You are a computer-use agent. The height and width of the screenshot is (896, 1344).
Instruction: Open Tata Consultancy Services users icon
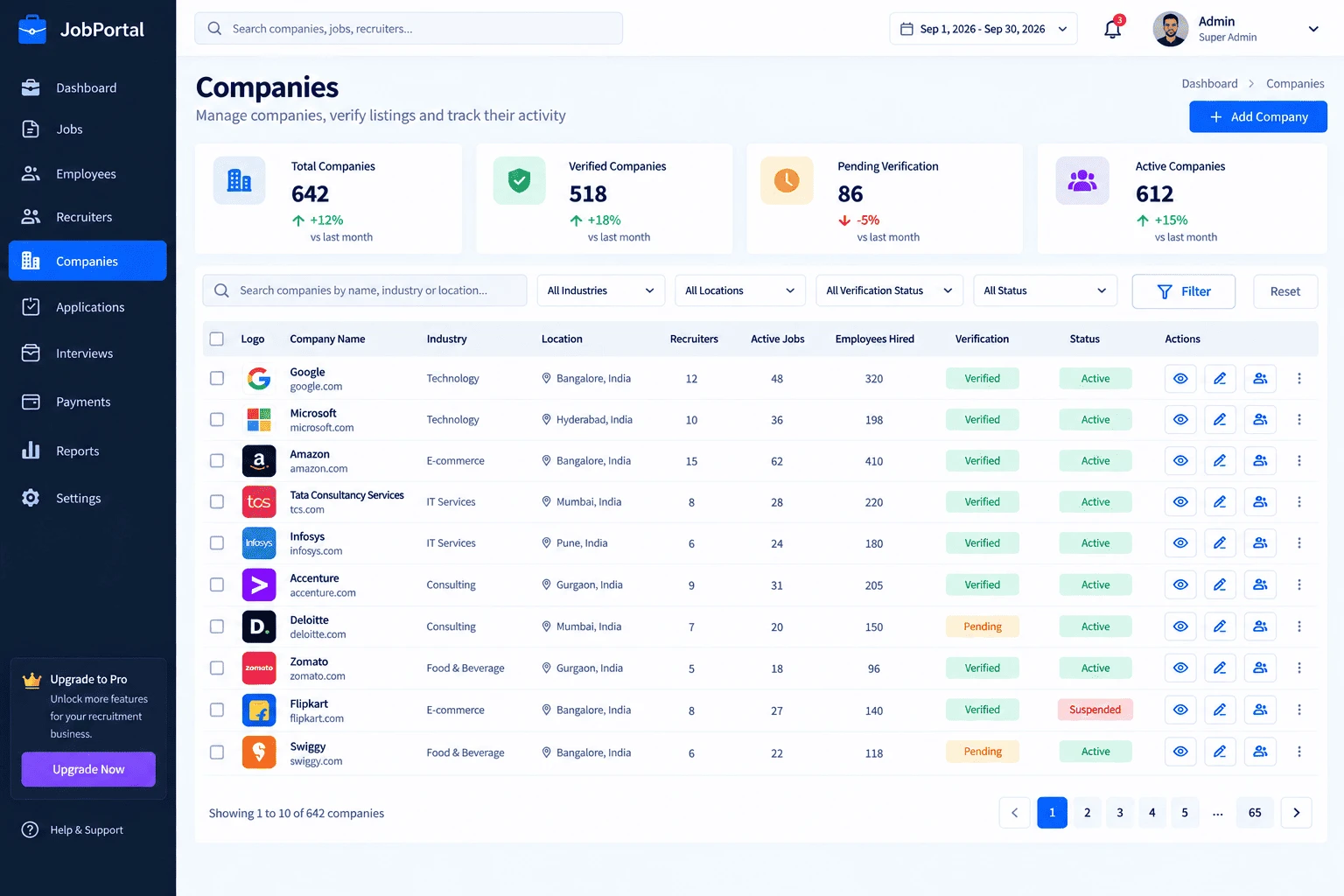(x=1260, y=502)
